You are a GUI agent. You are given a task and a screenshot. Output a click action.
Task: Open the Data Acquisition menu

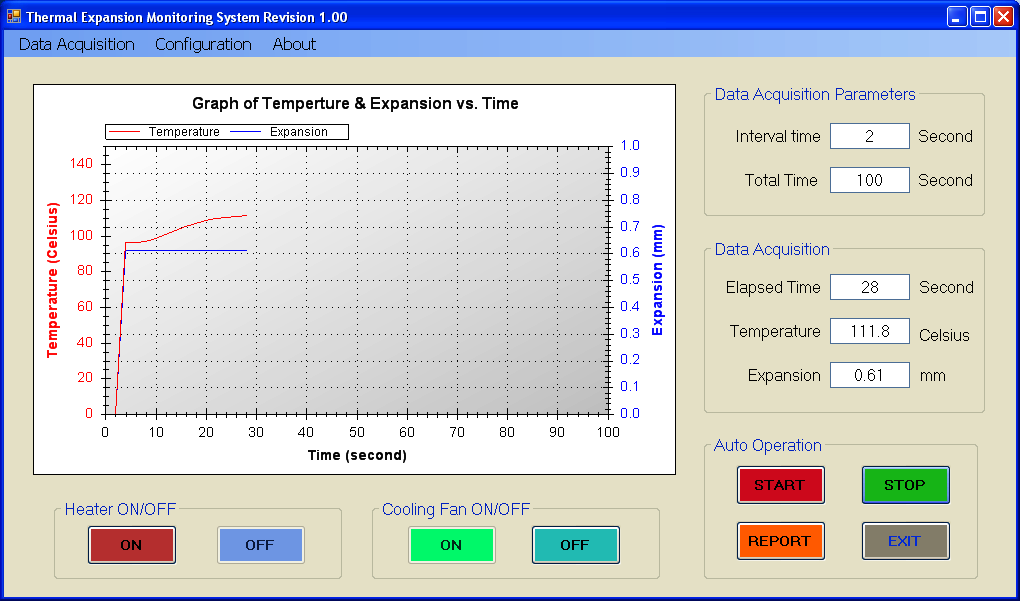77,44
